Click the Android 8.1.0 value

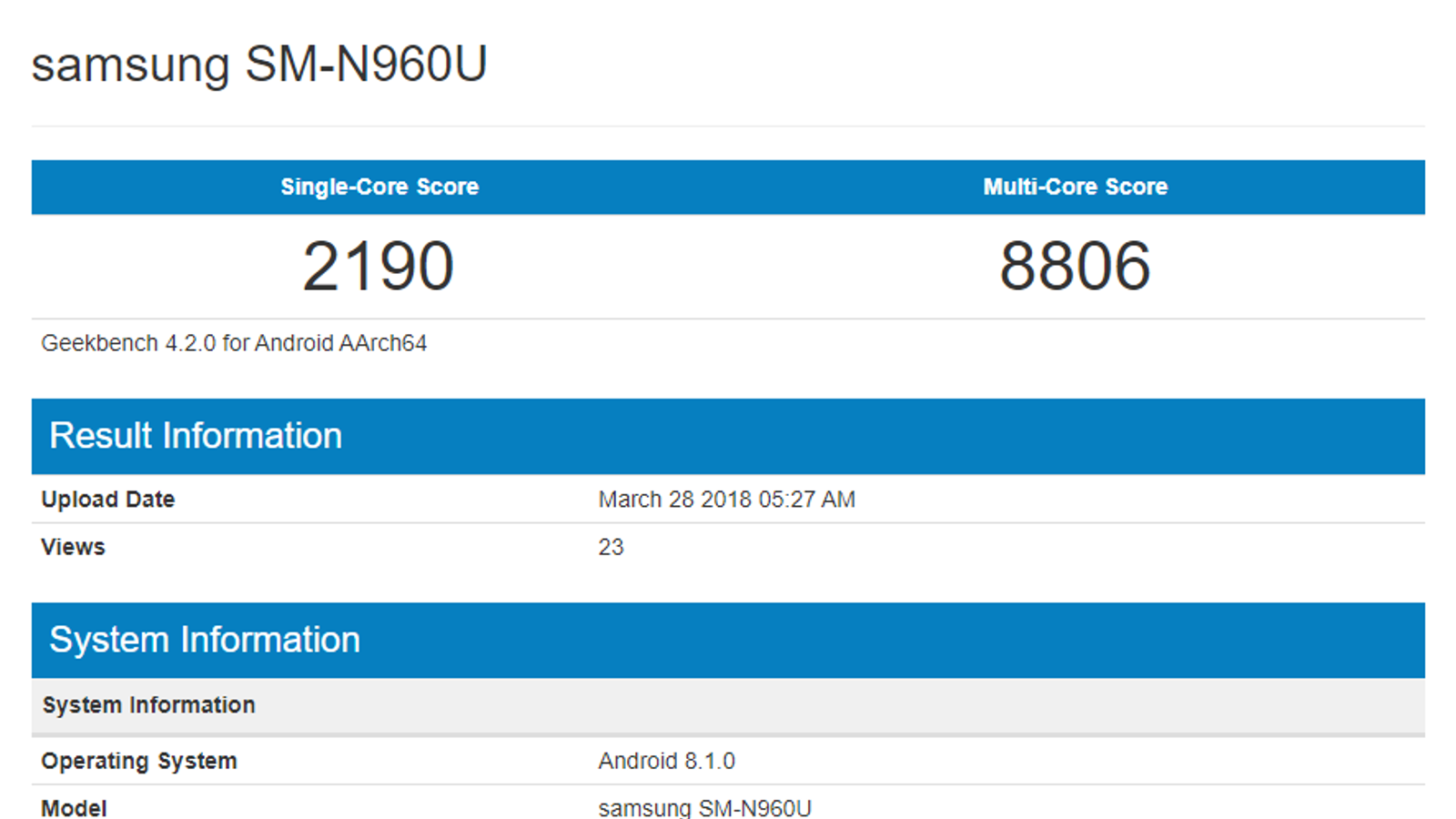(666, 761)
